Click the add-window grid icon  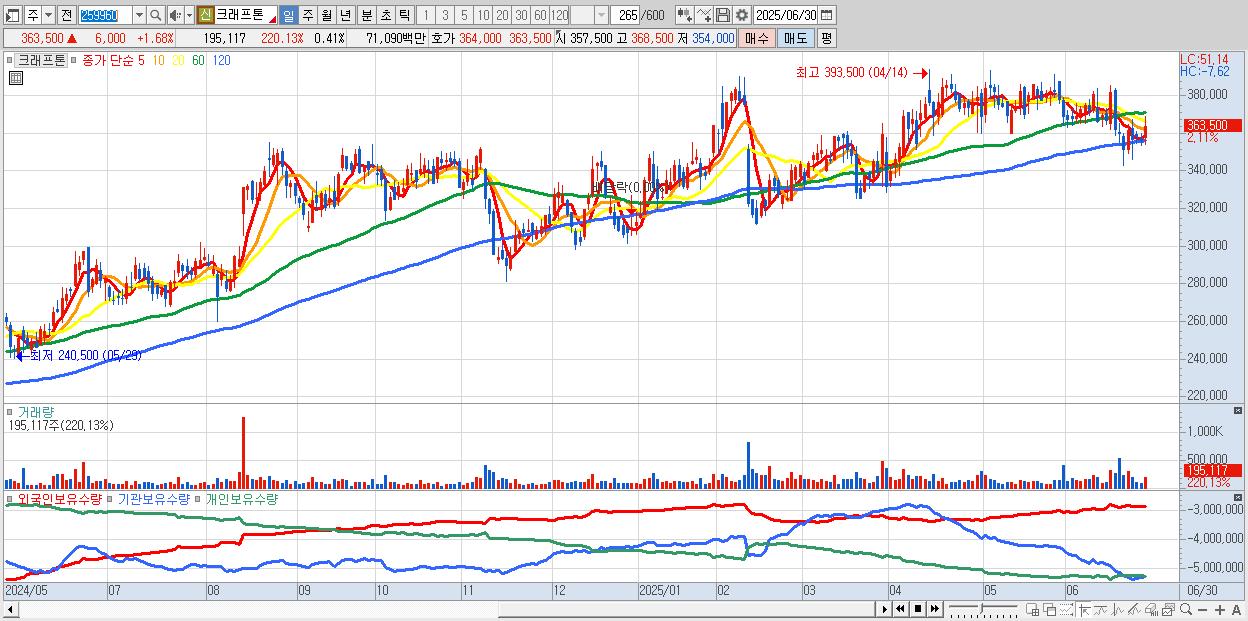click(1032, 610)
